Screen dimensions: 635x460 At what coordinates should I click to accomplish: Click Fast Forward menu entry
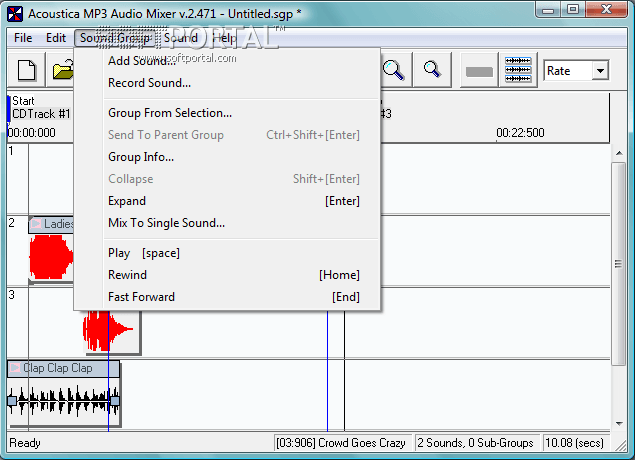point(227,297)
